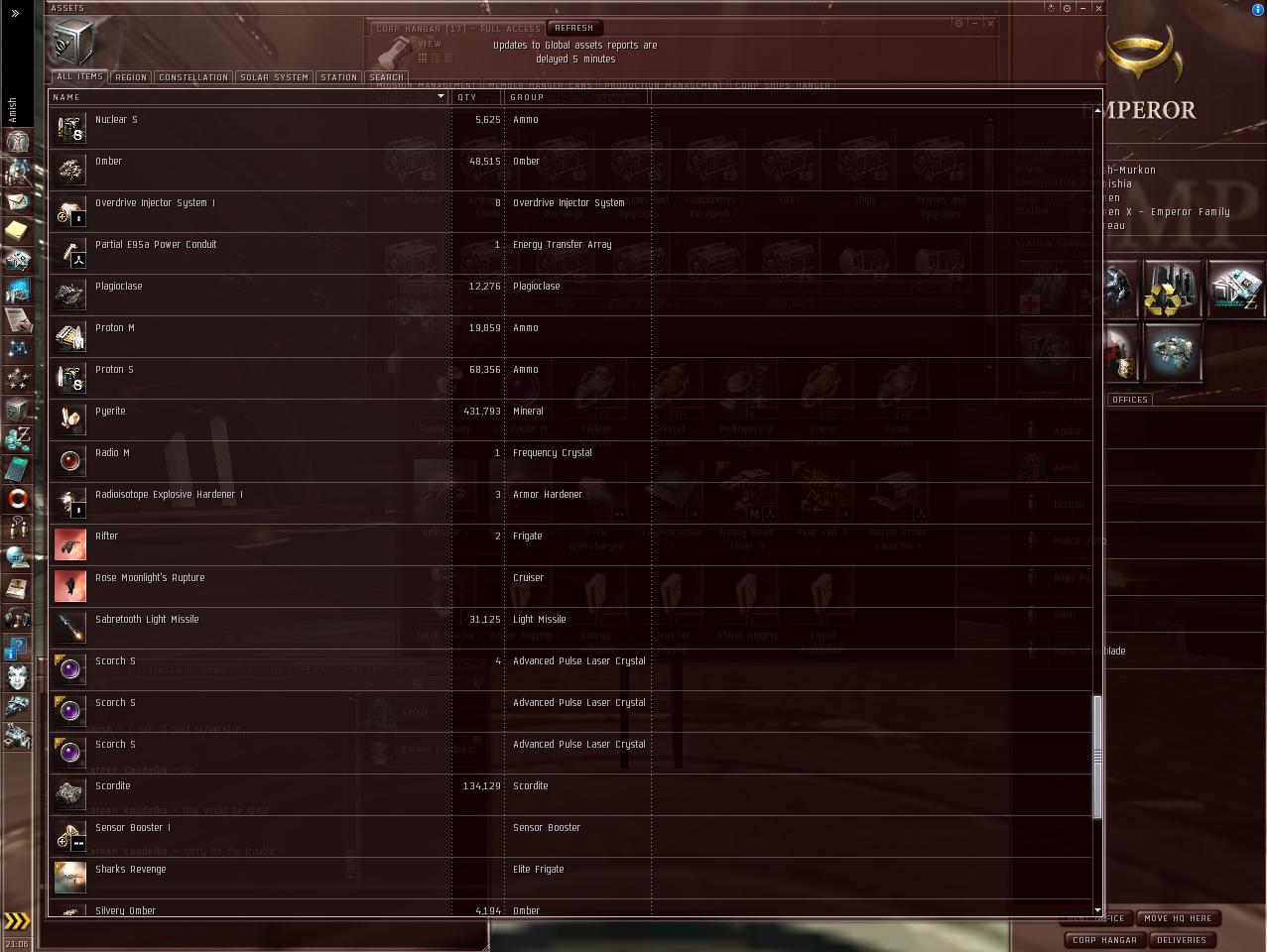Click the yellow Undock arrows
This screenshot has width=1267, height=952.
tap(17, 921)
